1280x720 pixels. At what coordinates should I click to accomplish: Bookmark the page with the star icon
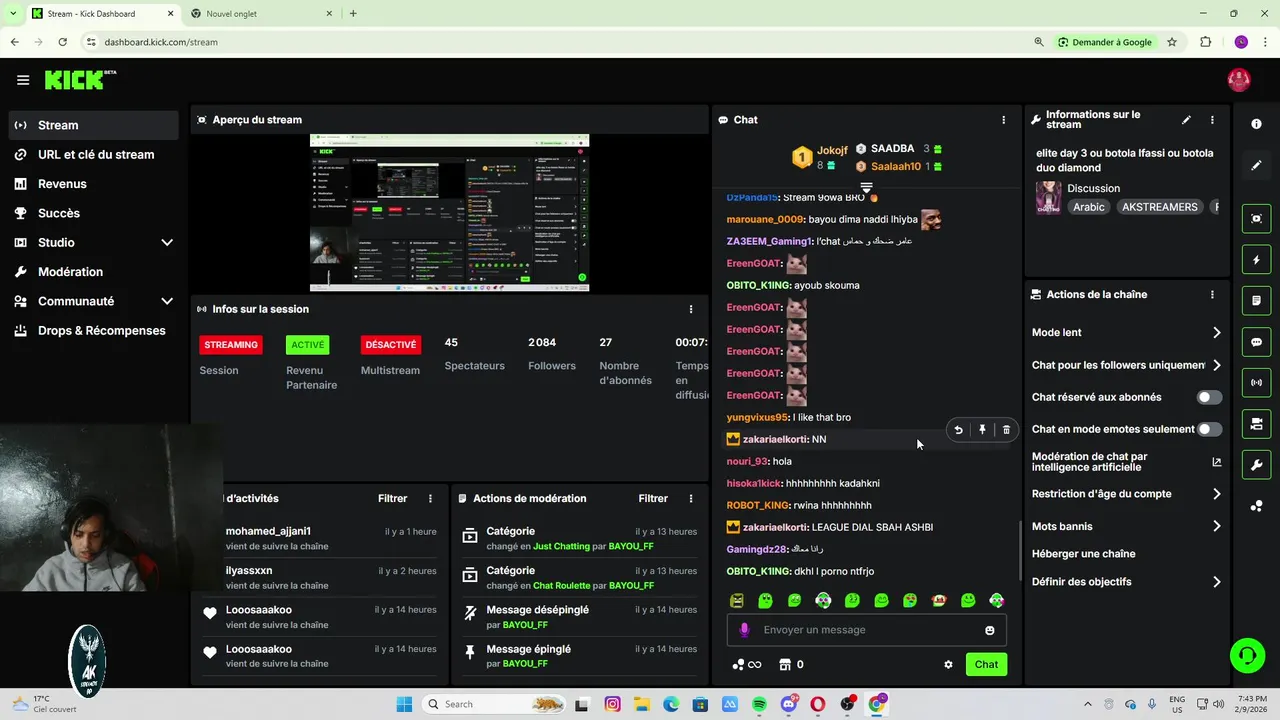pyautogui.click(x=1172, y=42)
